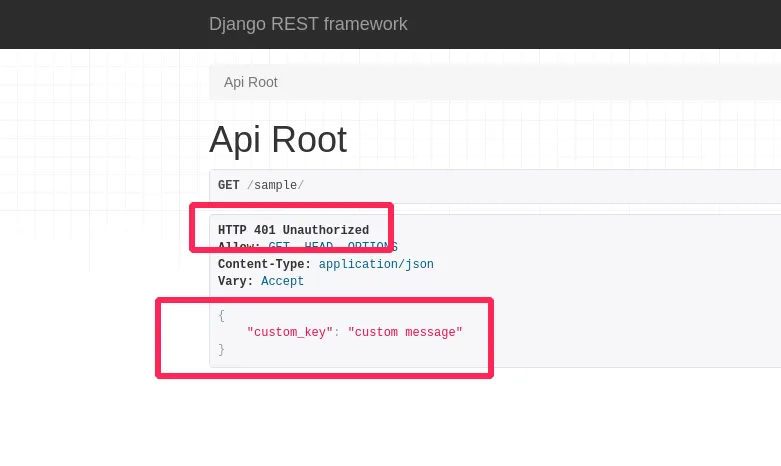Open the Django REST framework brand link
This screenshot has width=781, height=466.
(x=308, y=24)
